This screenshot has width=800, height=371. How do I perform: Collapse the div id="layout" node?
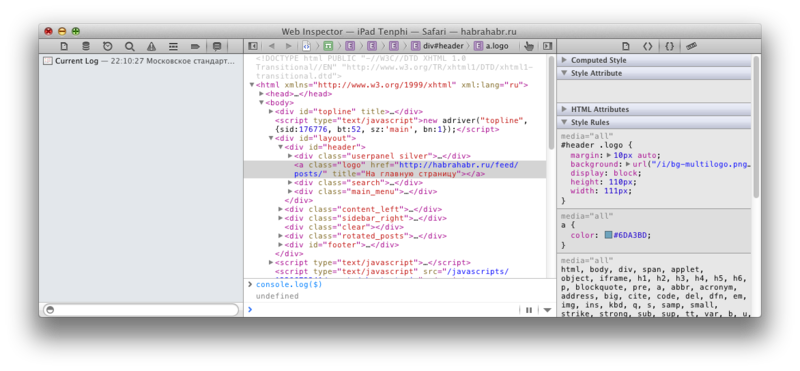[271, 138]
